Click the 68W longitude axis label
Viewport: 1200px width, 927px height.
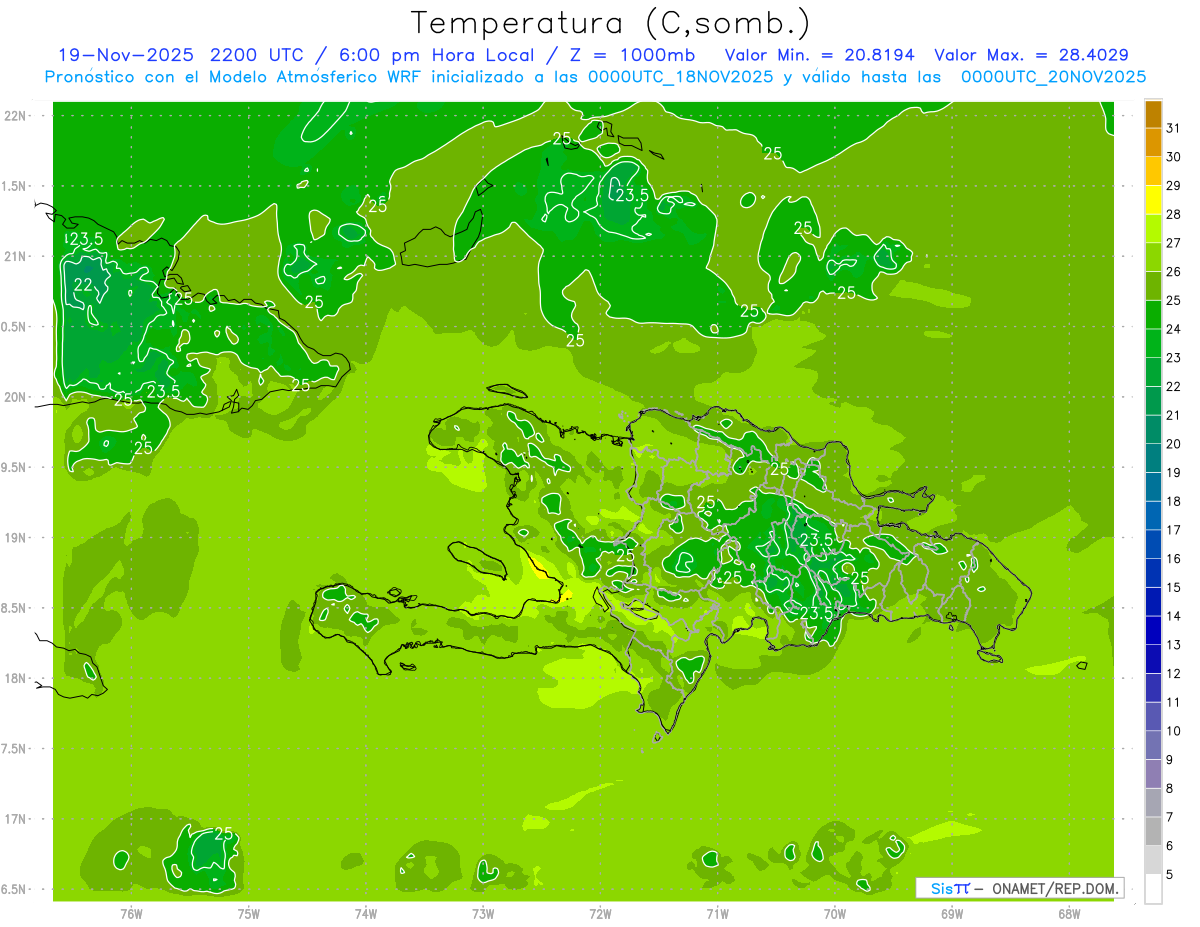click(x=1069, y=914)
